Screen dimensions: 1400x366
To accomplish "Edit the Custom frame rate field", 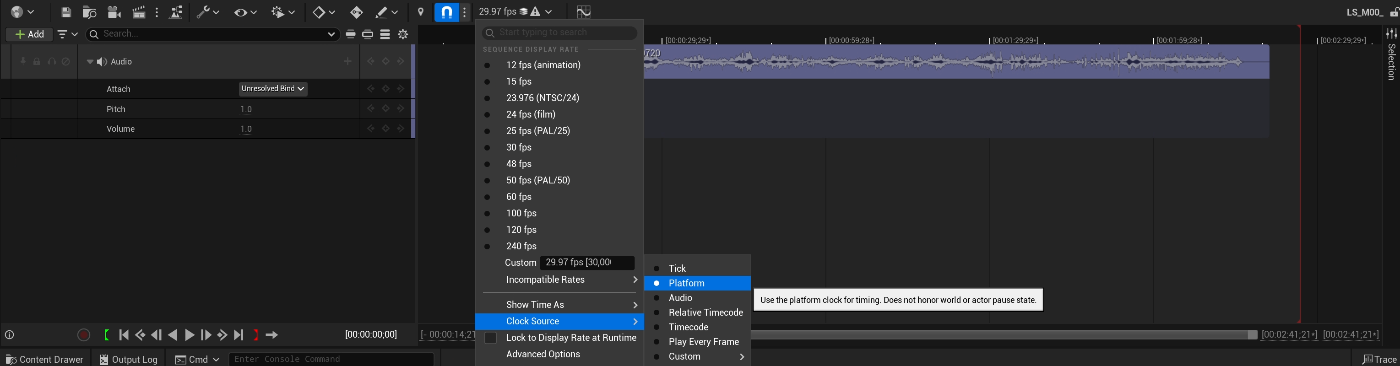I will [587, 262].
